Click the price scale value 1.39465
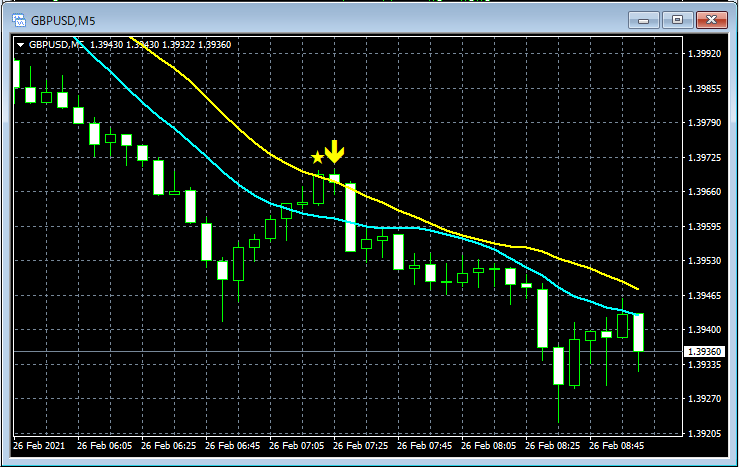 (x=705, y=296)
